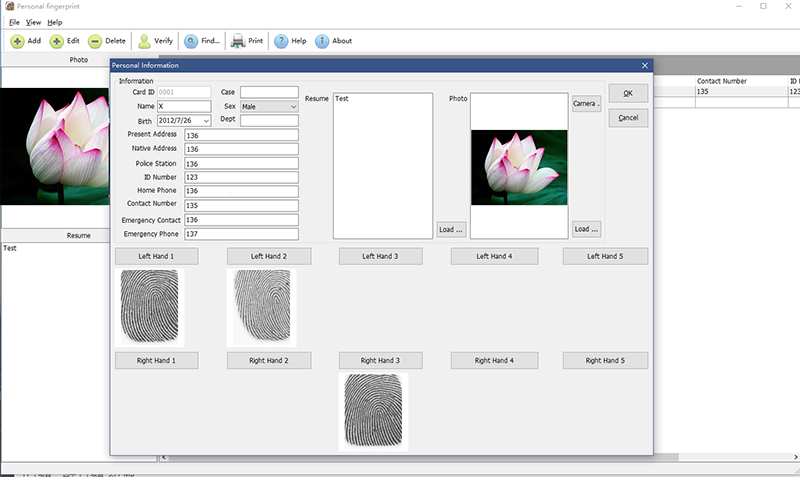The width and height of the screenshot is (800, 477).
Task: Click the ID Number field
Action: click(241, 177)
